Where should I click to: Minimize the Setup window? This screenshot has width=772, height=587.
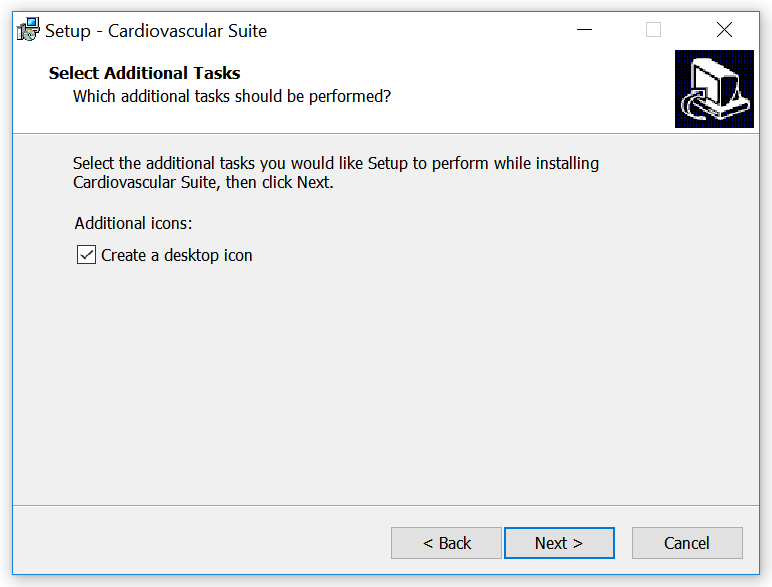585,30
